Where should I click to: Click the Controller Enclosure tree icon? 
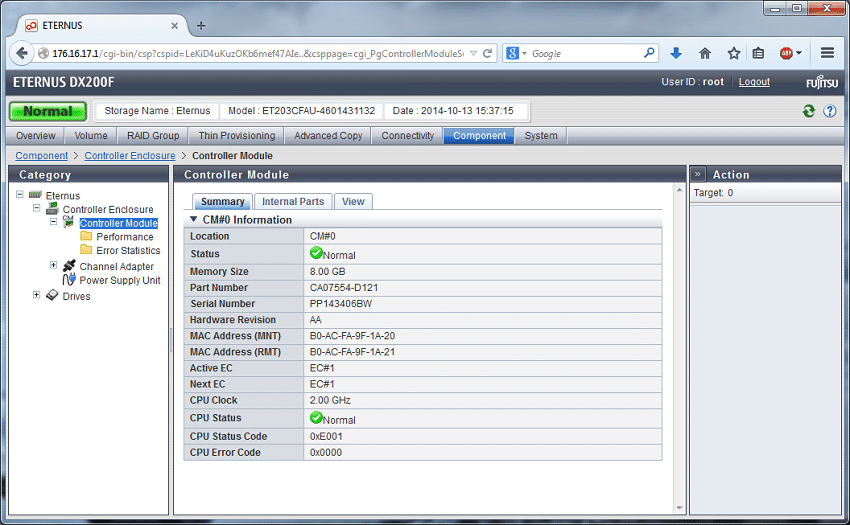click(53, 209)
